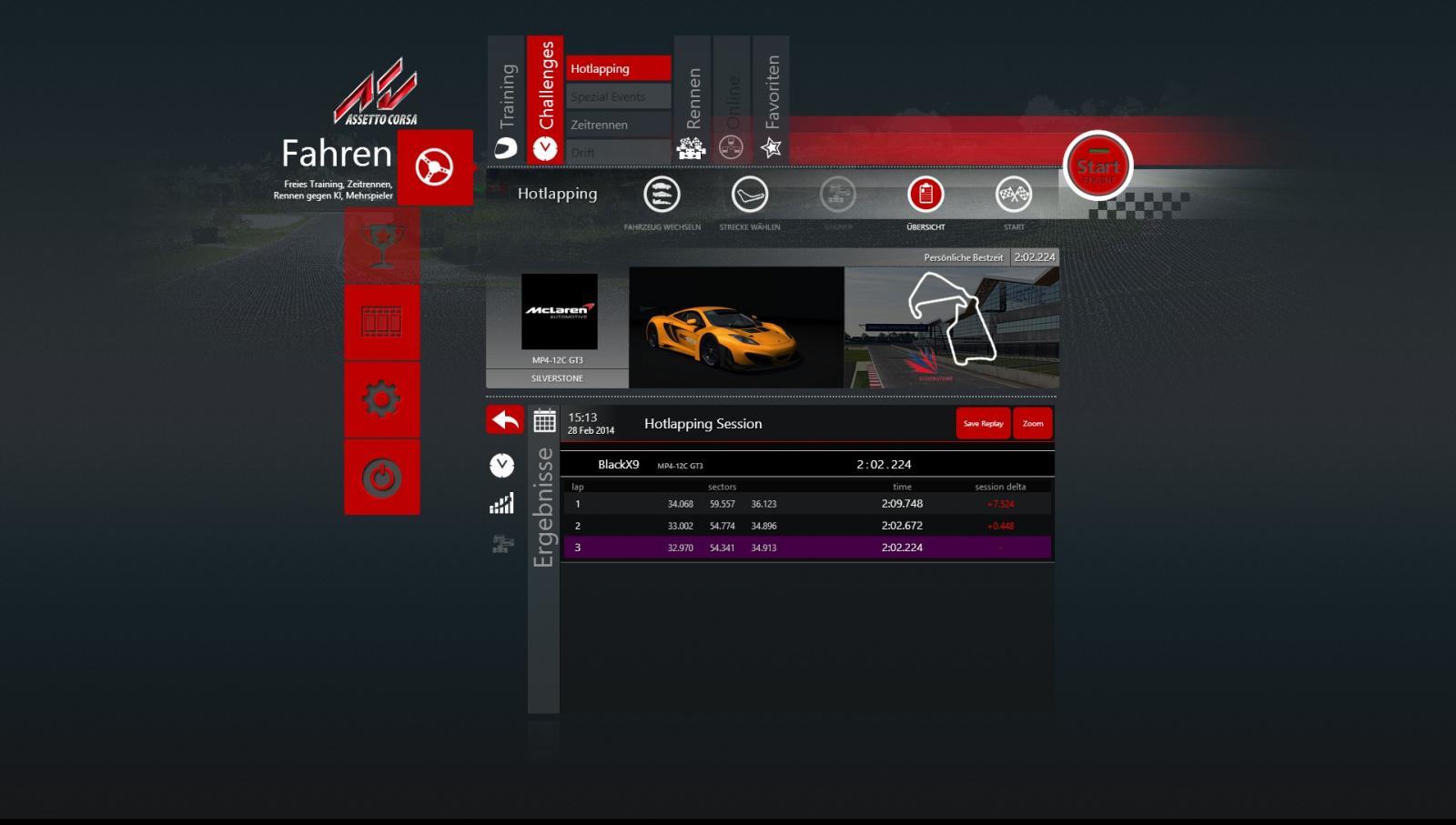Screen dimensions: 1456x825
Task: Click the red back arrow button
Action: click(x=505, y=420)
